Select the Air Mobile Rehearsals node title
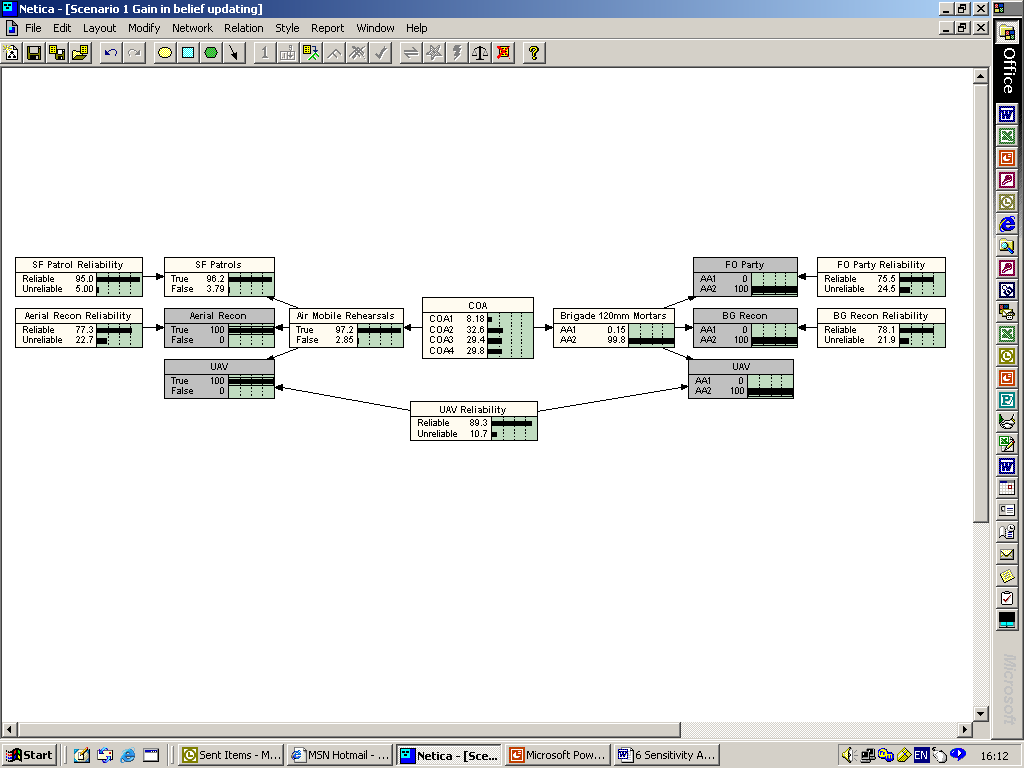This screenshot has width=1024, height=768. (x=346, y=315)
